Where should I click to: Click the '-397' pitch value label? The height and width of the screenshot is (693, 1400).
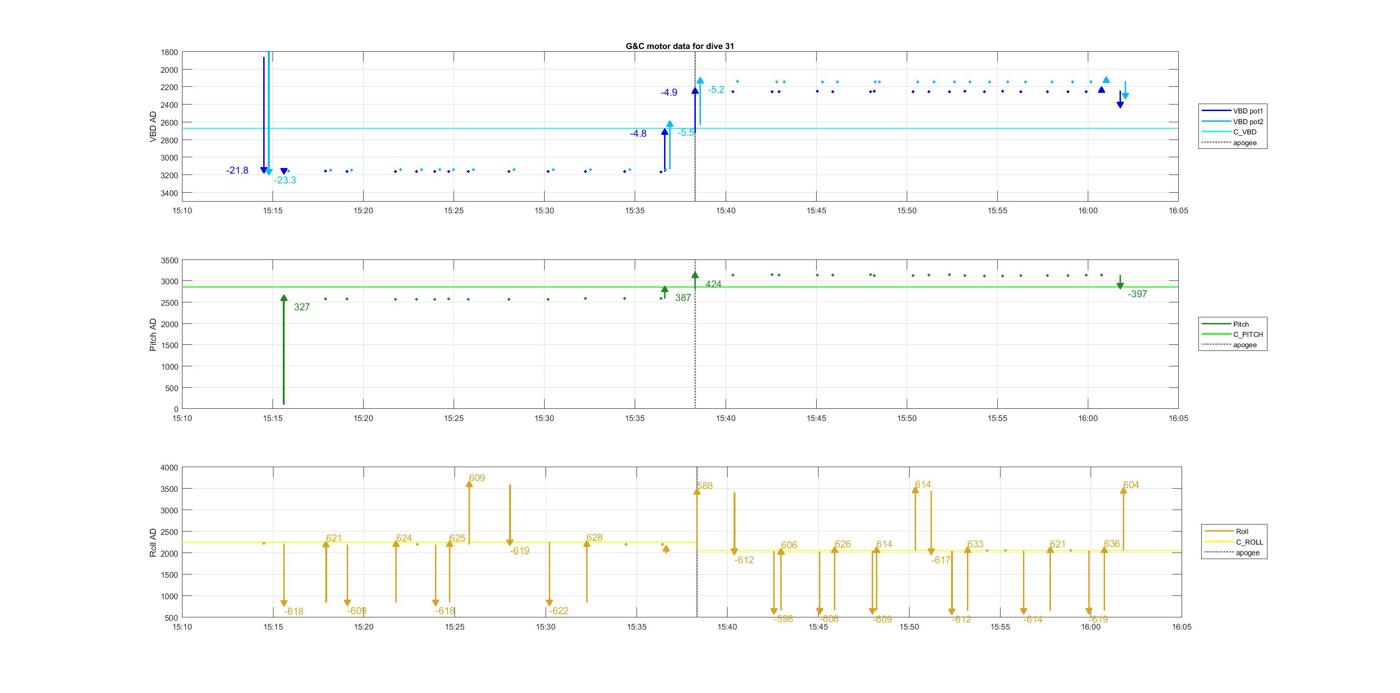[x=1137, y=294]
